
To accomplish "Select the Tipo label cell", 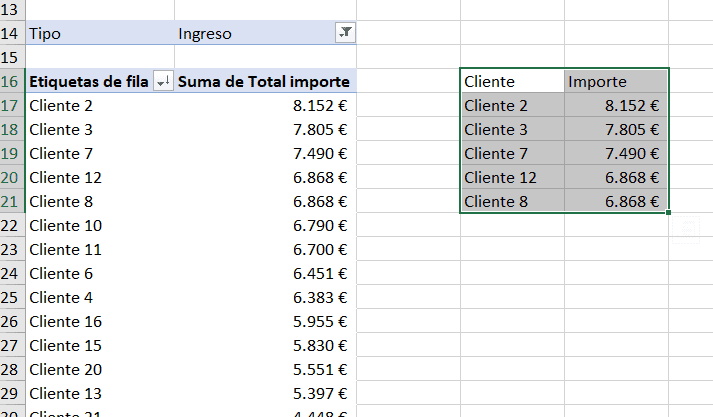I will tap(100, 33).
